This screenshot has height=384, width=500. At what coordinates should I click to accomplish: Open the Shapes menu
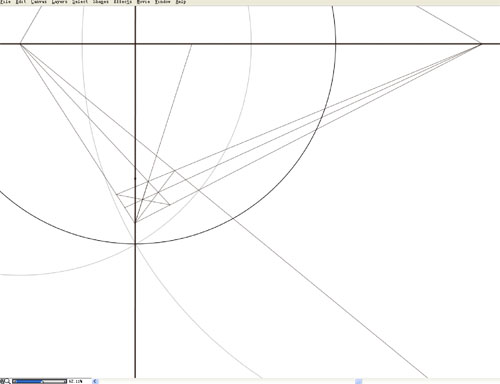coord(101,2)
